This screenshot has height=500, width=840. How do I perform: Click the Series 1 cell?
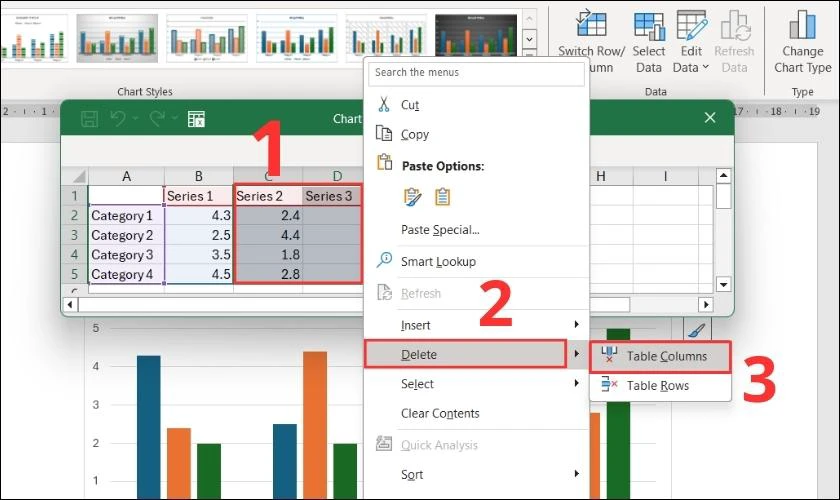click(199, 196)
